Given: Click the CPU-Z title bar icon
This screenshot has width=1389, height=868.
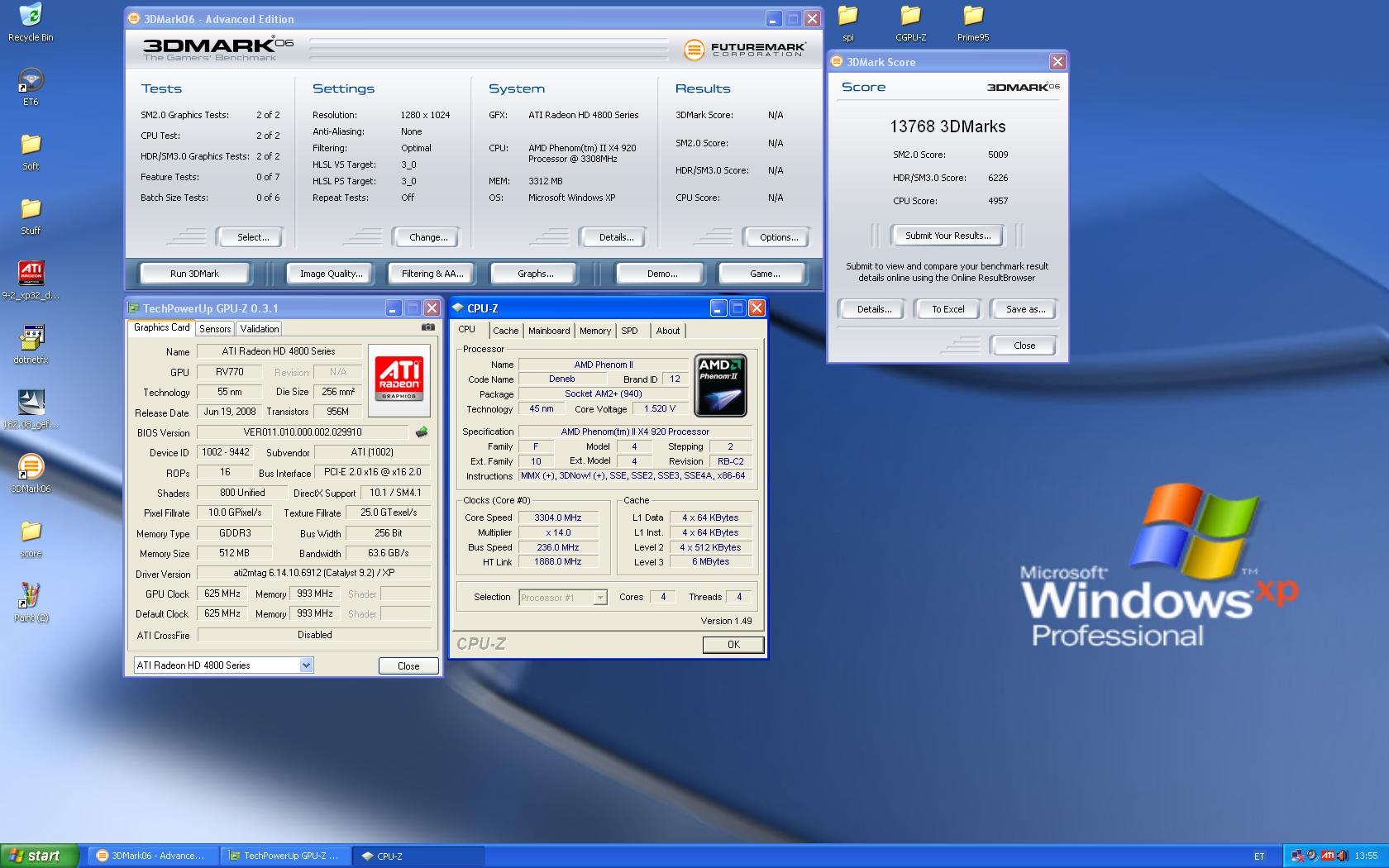Looking at the screenshot, I should (458, 308).
